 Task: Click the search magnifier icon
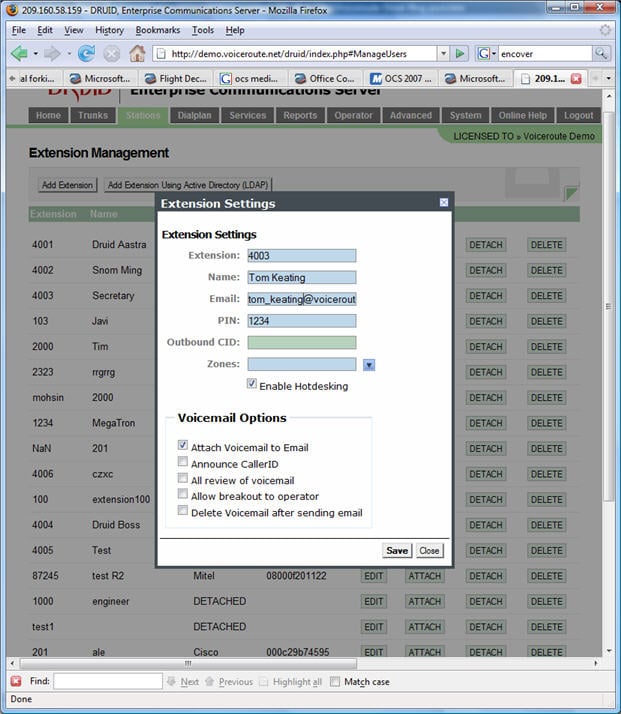coord(603,53)
